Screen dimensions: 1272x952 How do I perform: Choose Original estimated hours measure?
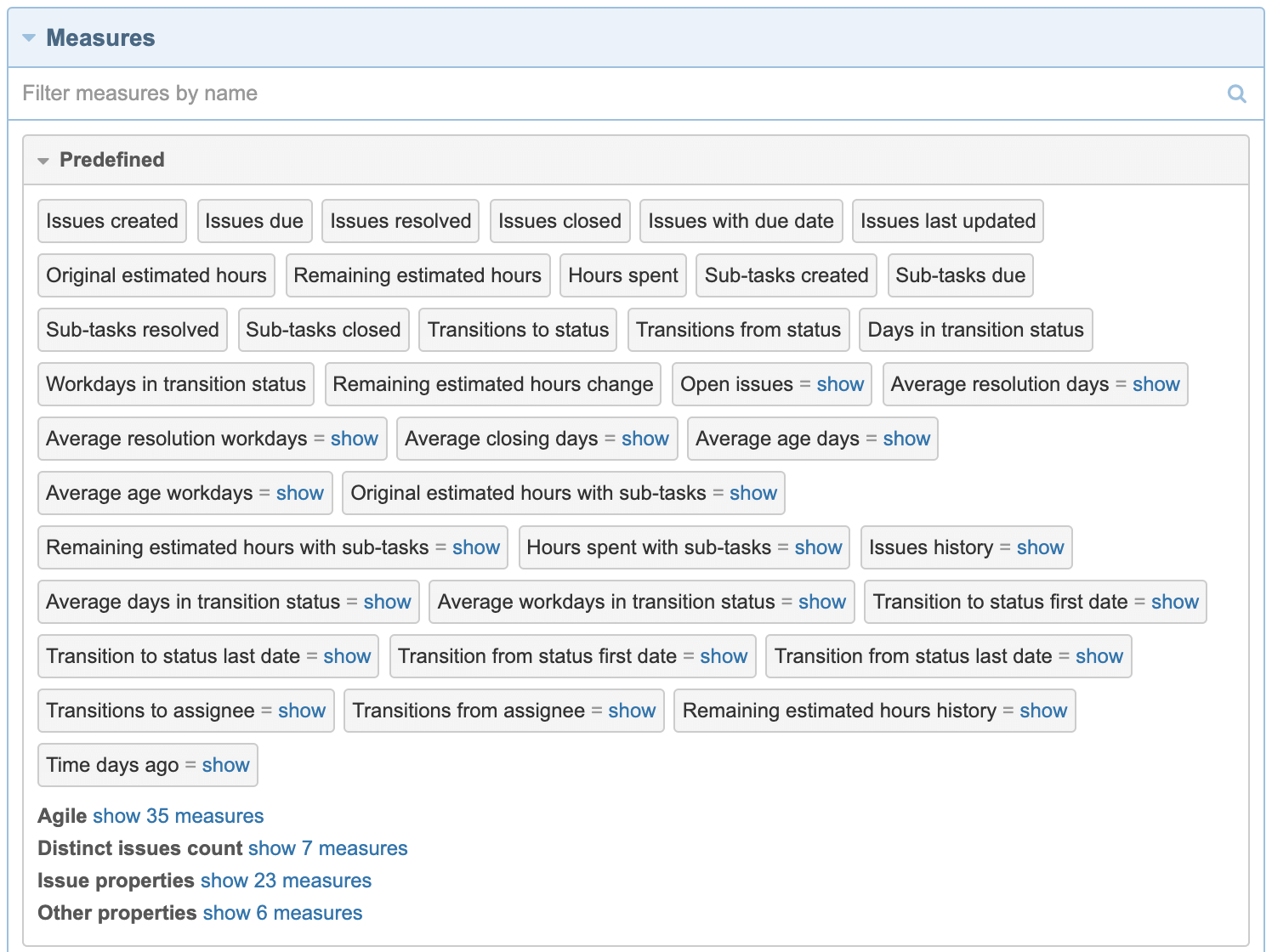pyautogui.click(x=156, y=275)
